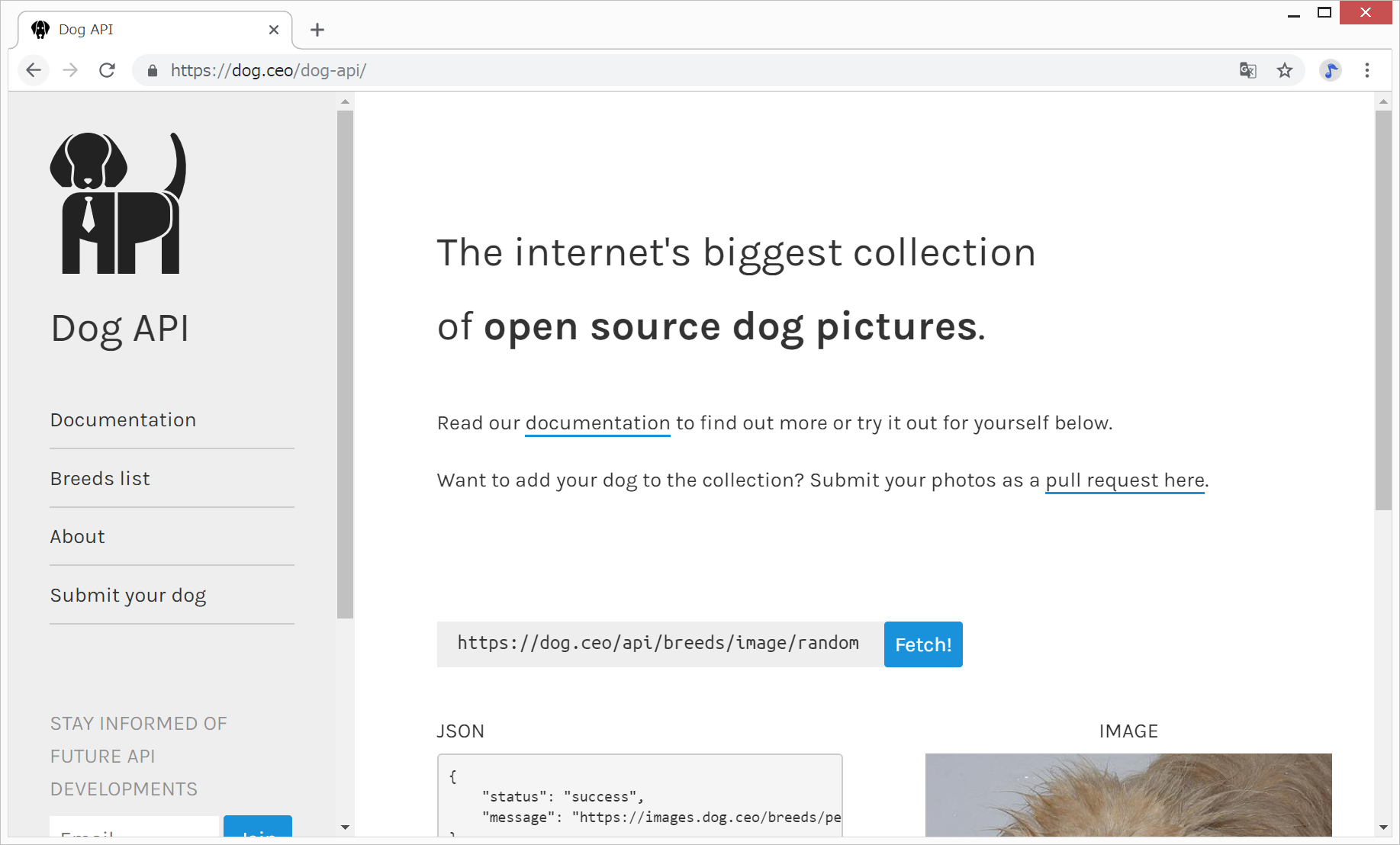Viewport: 1400px width, 845px height.
Task: Open the Google Translate icon
Action: coord(1247,70)
